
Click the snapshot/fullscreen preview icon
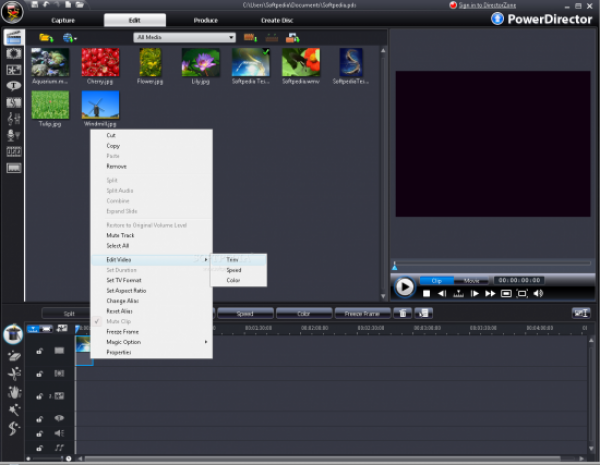tap(522, 294)
